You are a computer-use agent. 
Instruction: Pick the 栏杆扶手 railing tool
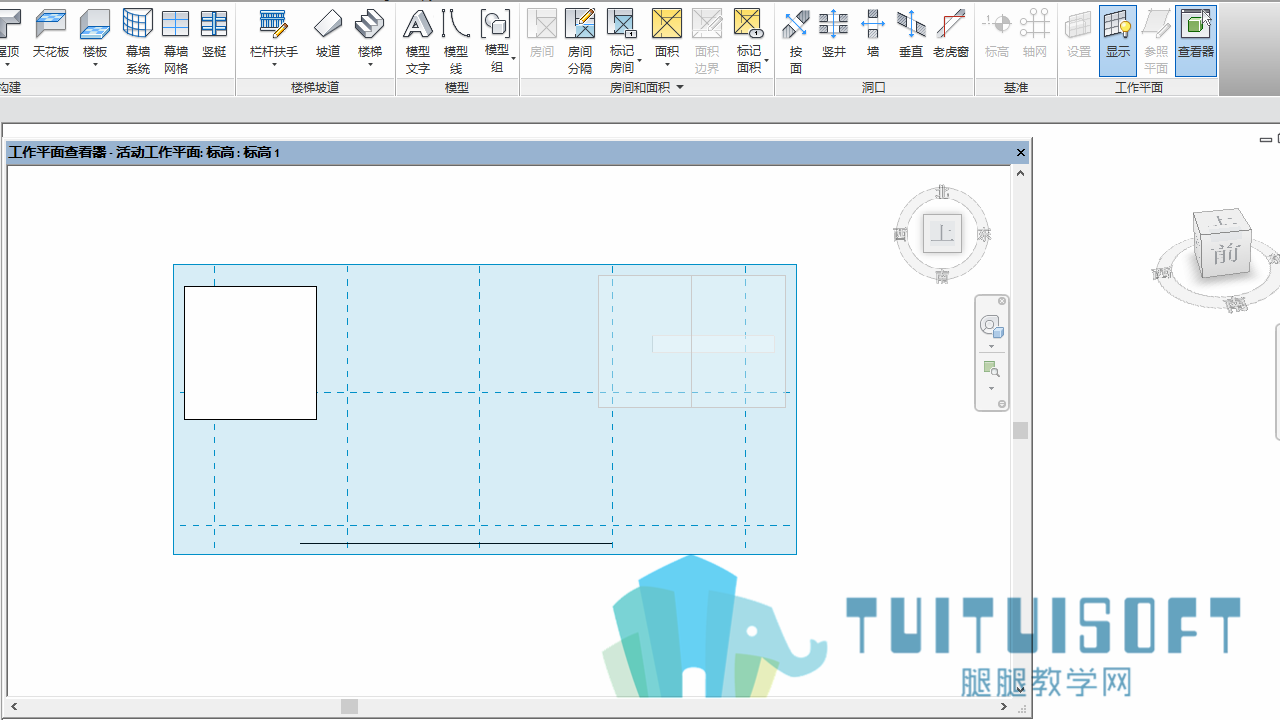(x=273, y=34)
